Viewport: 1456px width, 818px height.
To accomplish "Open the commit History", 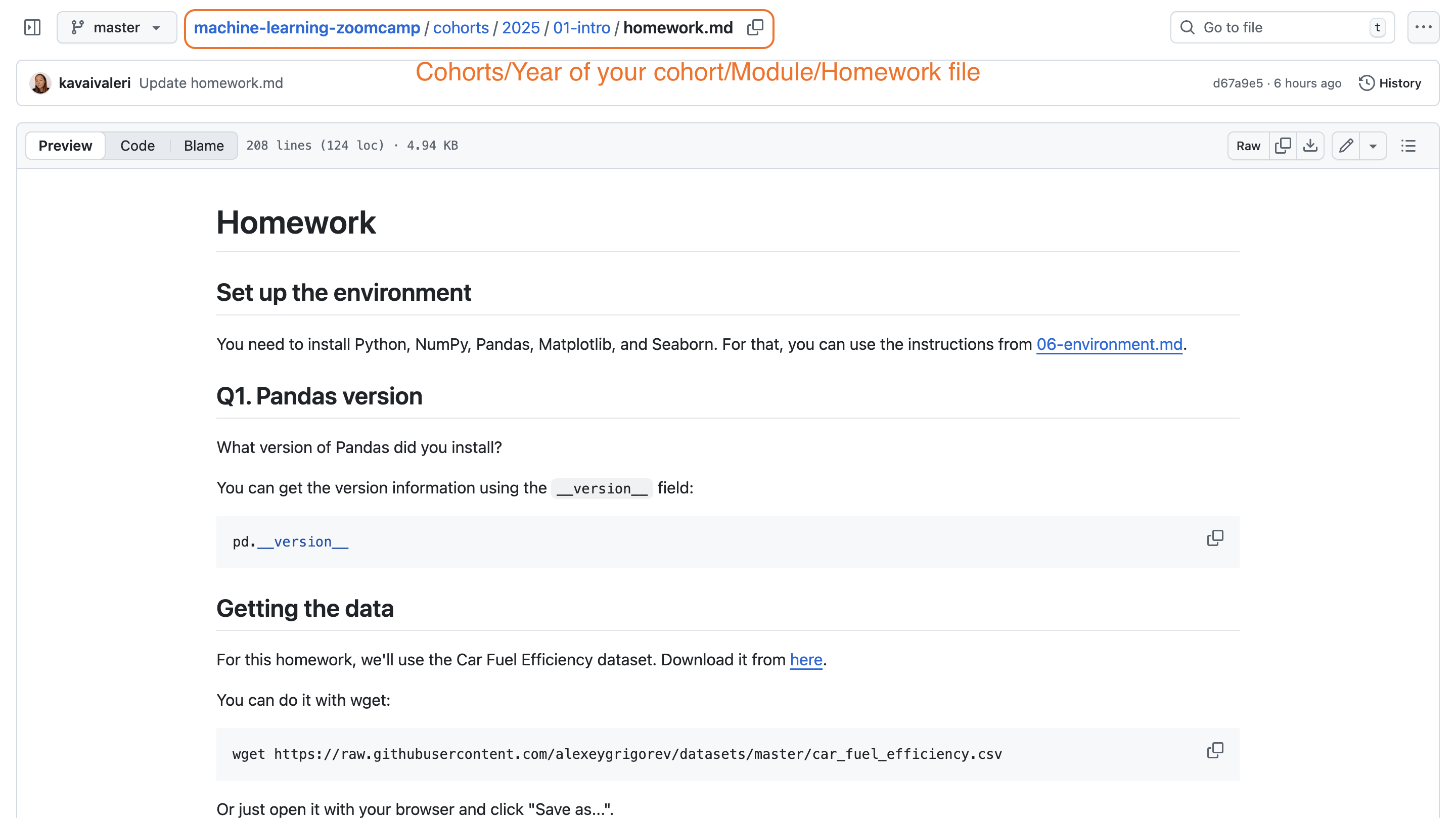I will click(1390, 83).
